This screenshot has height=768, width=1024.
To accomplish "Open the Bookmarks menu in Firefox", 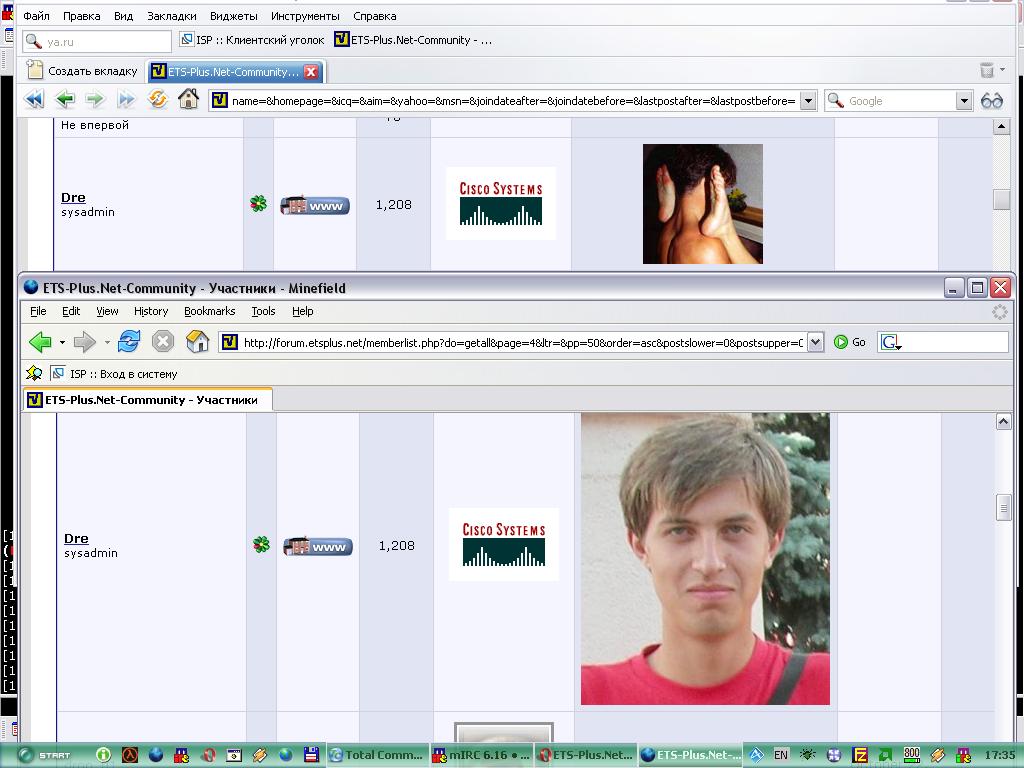I will pyautogui.click(x=209, y=311).
